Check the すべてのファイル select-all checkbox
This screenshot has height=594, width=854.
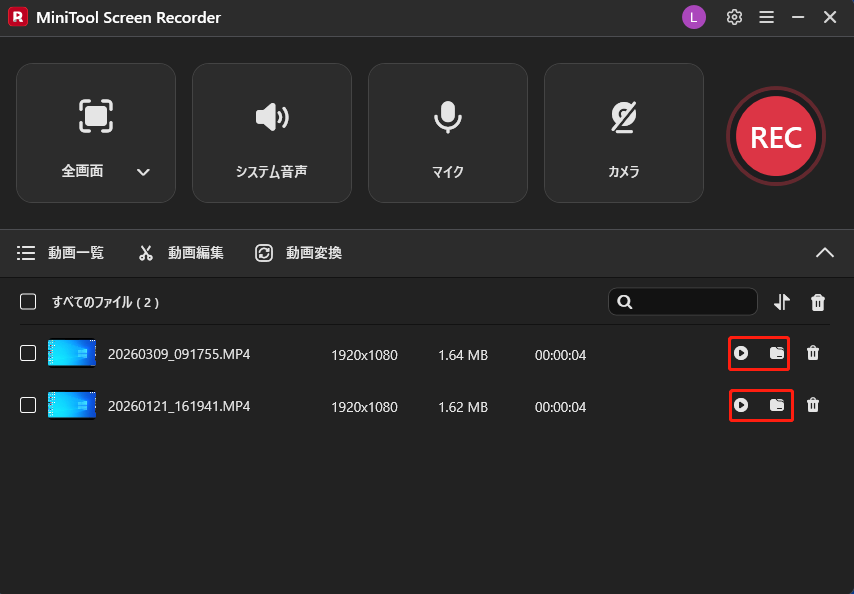coord(28,301)
